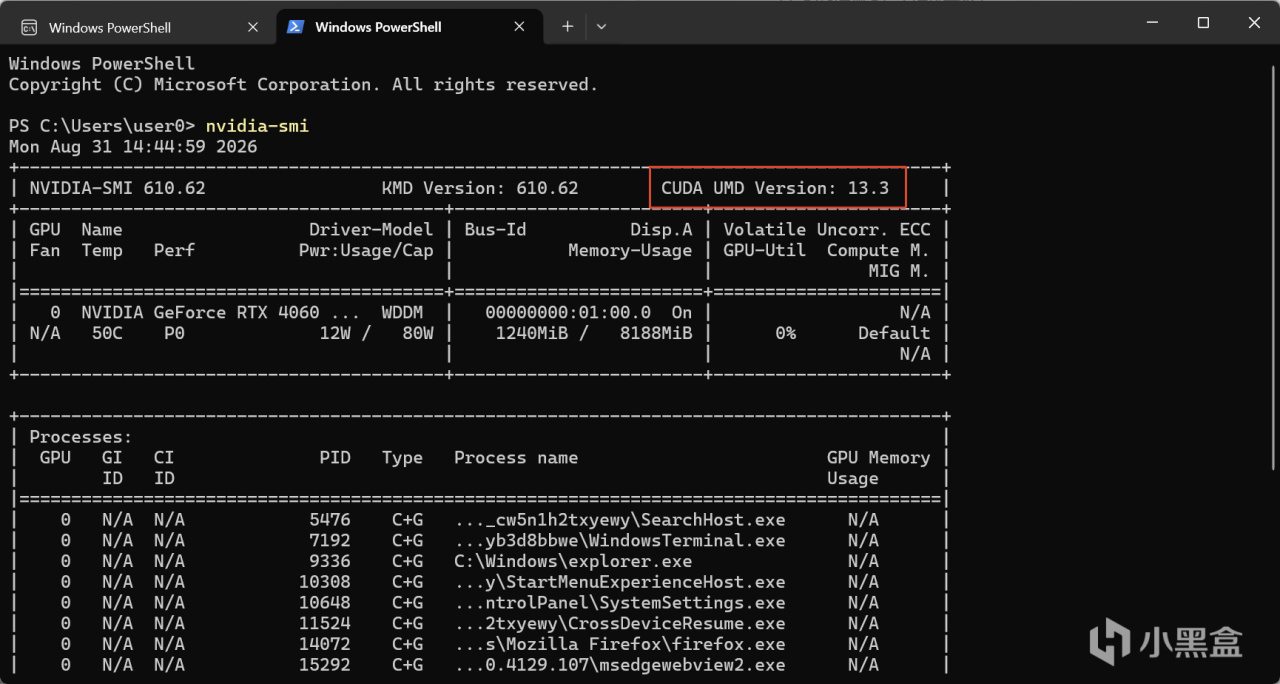1280x684 pixels.
Task: Maximize the terminal window
Action: click(x=1203, y=22)
